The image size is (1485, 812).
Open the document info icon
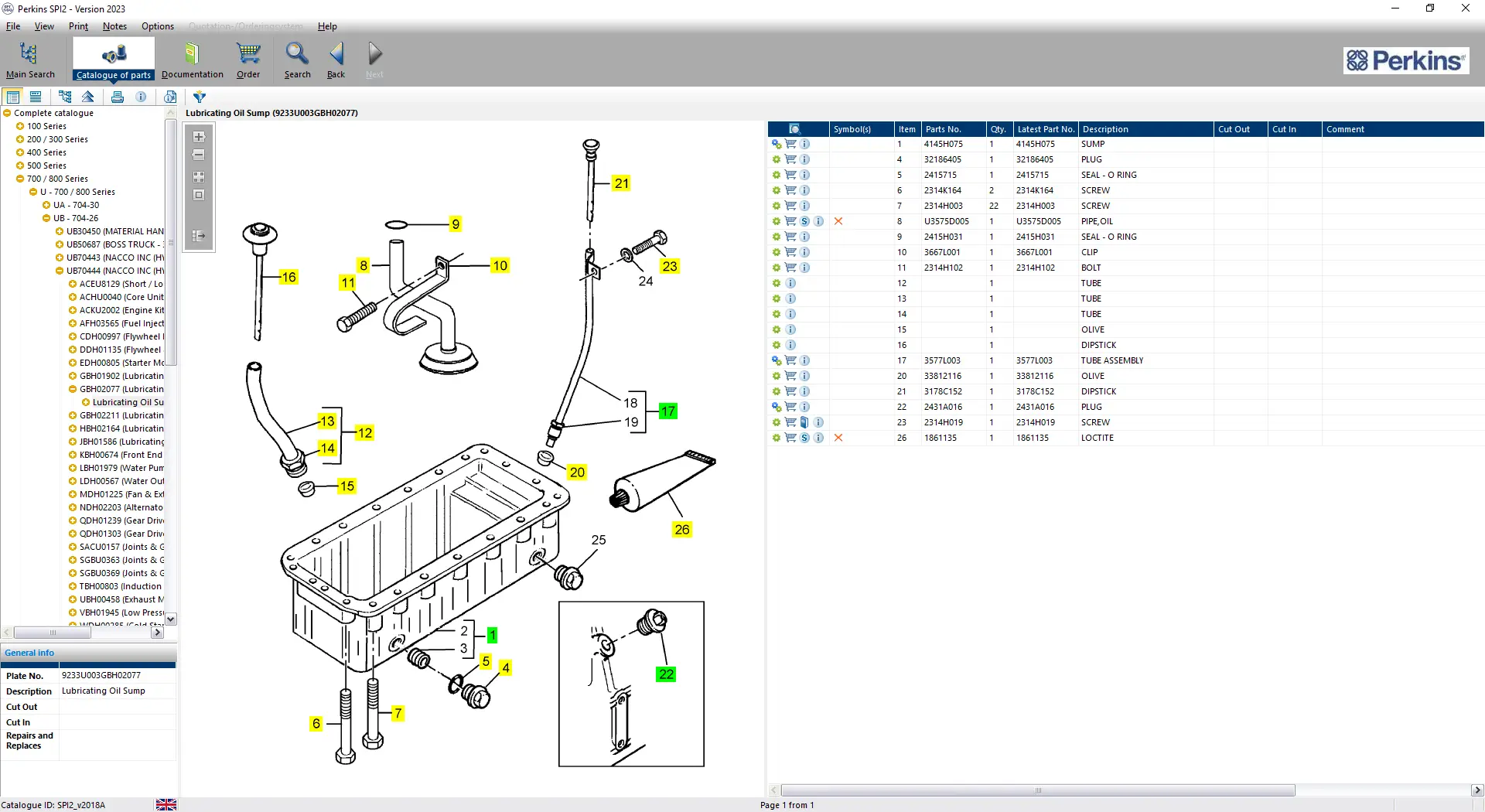point(170,97)
